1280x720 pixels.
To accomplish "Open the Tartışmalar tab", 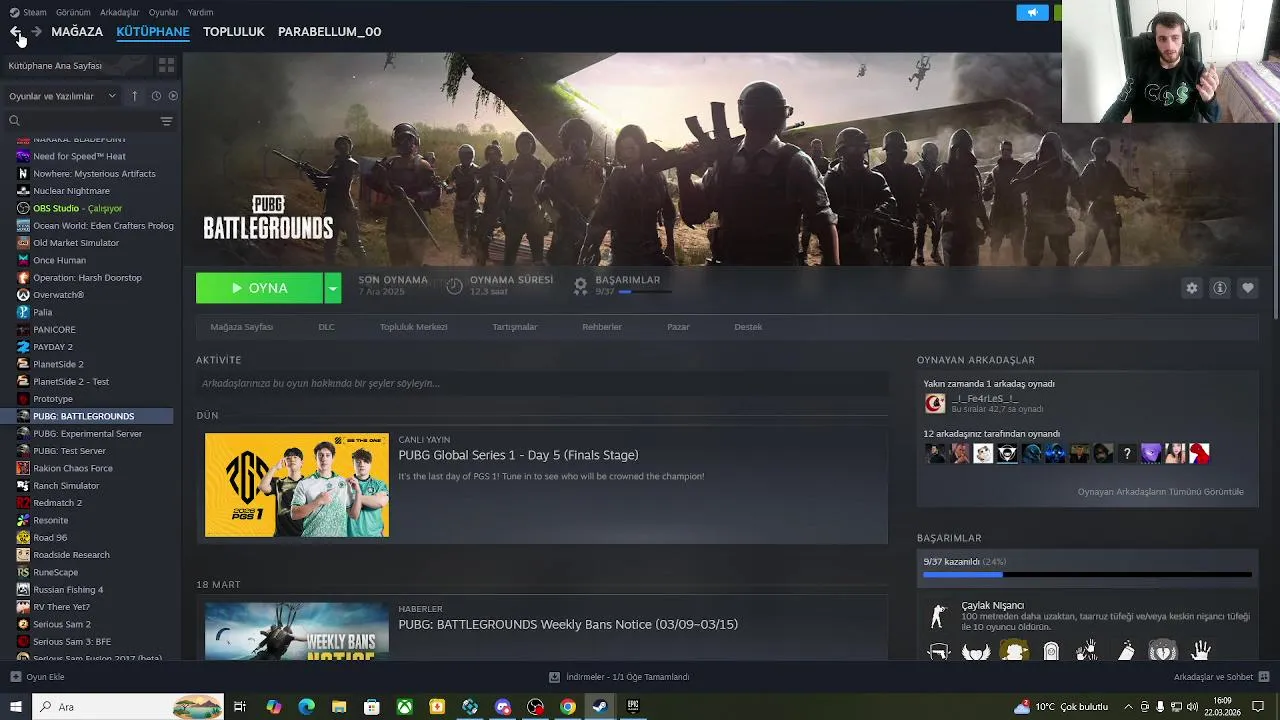I will [514, 327].
